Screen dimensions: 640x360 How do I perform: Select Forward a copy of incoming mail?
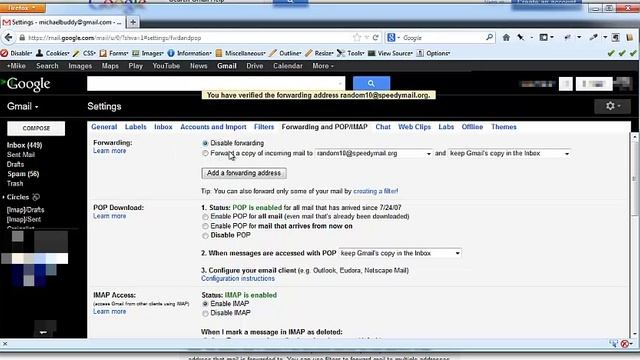click(205, 153)
